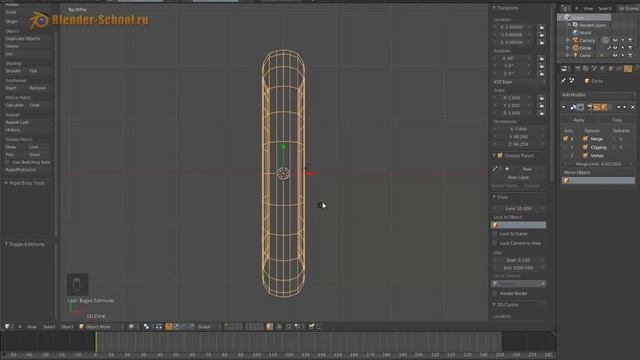Toggle the snap magnet icon in header
This screenshot has width=640, height=360.
[x=289, y=327]
